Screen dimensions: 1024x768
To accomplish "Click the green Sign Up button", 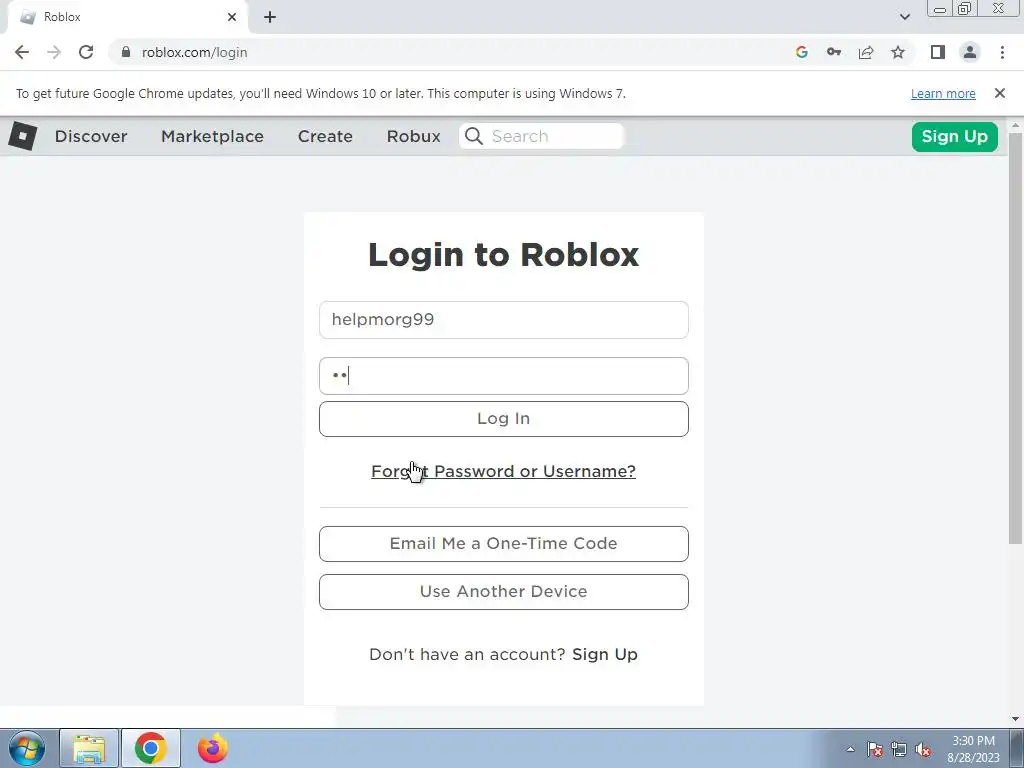I will 954,136.
